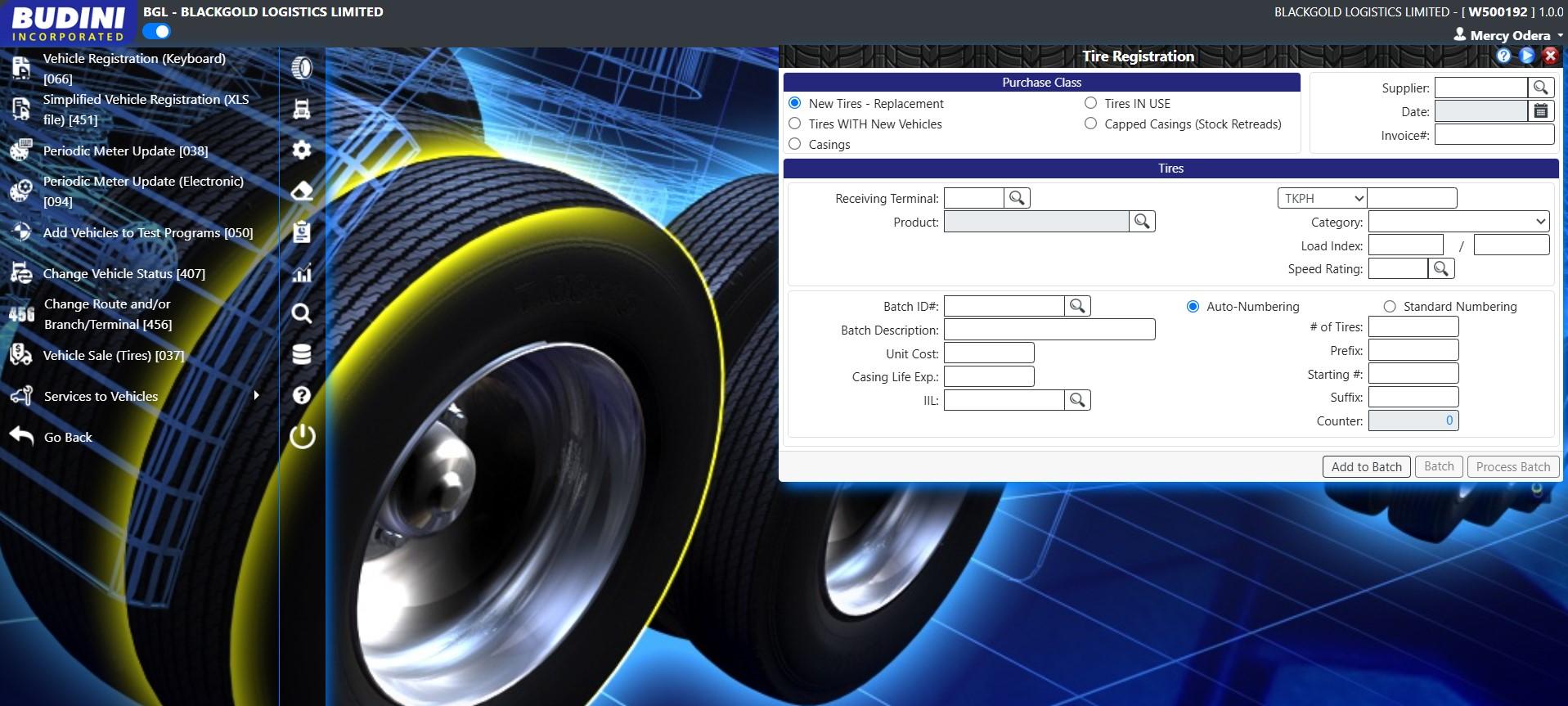
Task: Click the Invoice# input field
Action: tap(1494, 135)
